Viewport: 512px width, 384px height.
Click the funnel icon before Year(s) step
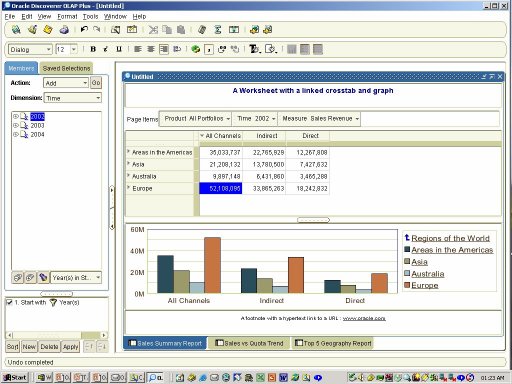pyautogui.click(x=53, y=303)
